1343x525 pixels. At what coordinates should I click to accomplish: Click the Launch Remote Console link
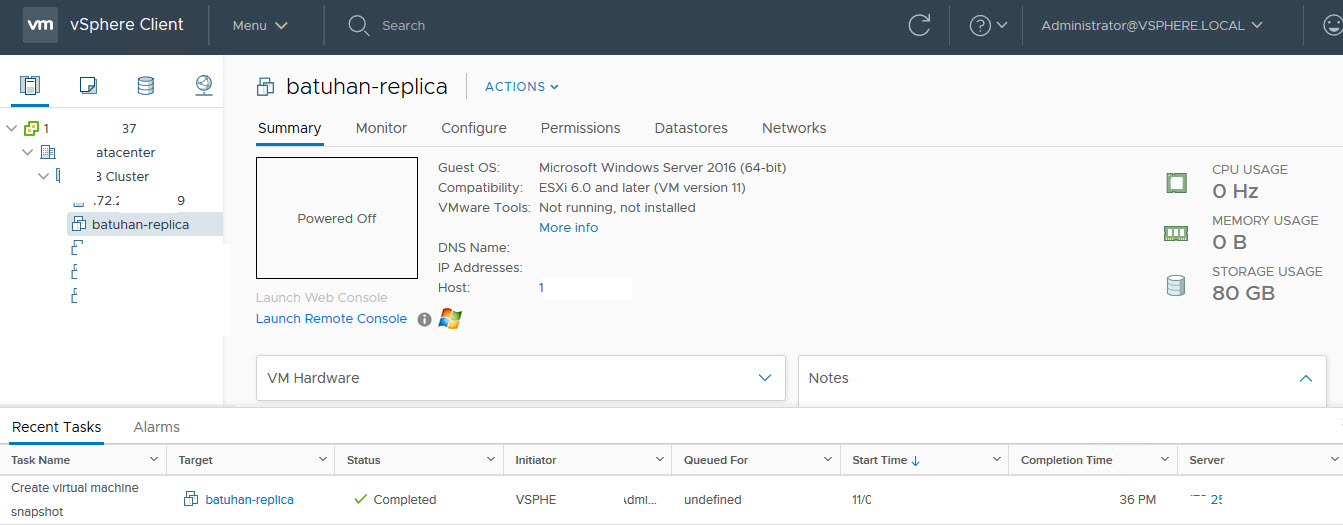[x=331, y=319]
